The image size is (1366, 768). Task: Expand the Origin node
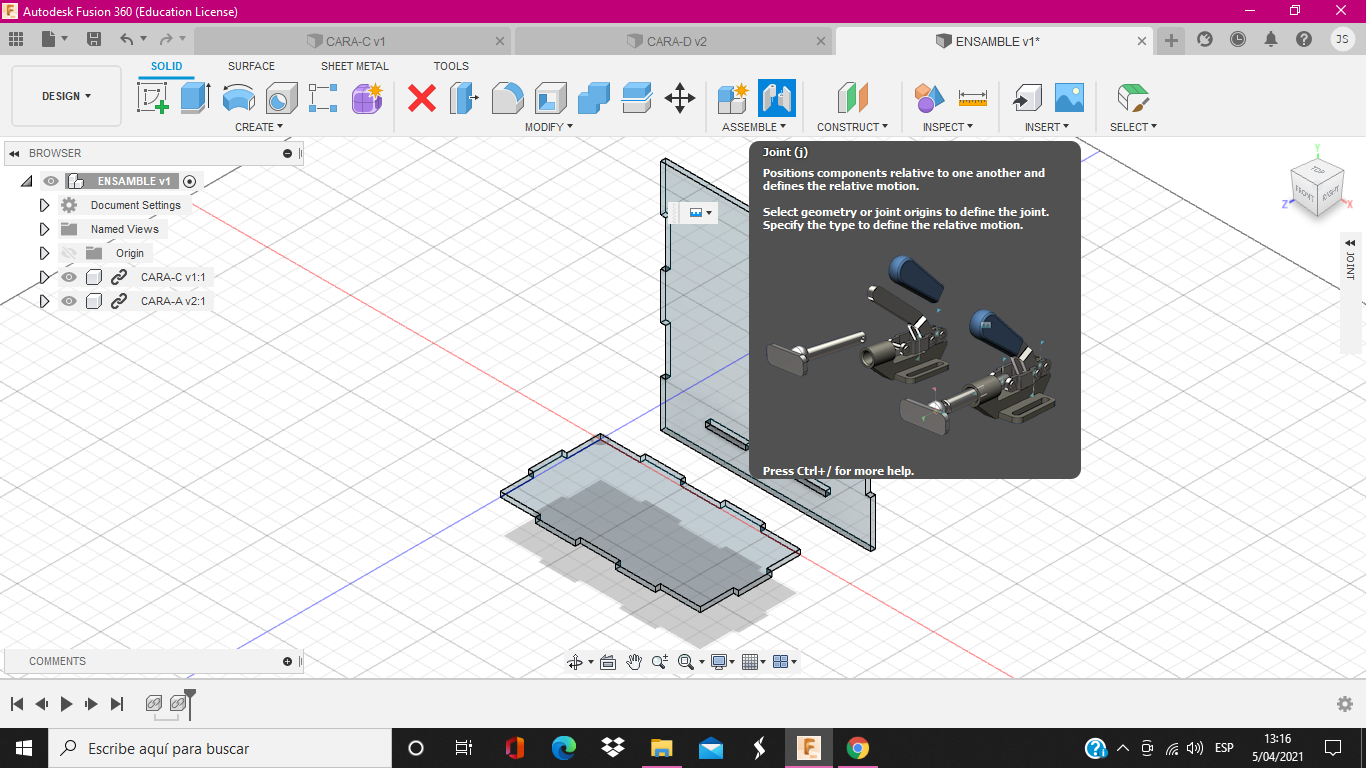point(44,253)
